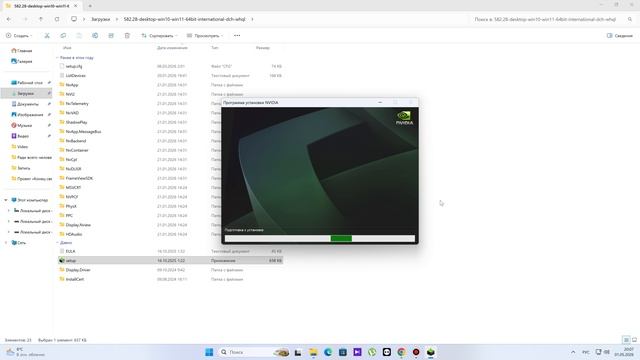Image resolution: width=640 pixels, height=360 pixels.
Task: Collapse the 'Ранее в этом году' group
Action: pyautogui.click(x=57, y=58)
